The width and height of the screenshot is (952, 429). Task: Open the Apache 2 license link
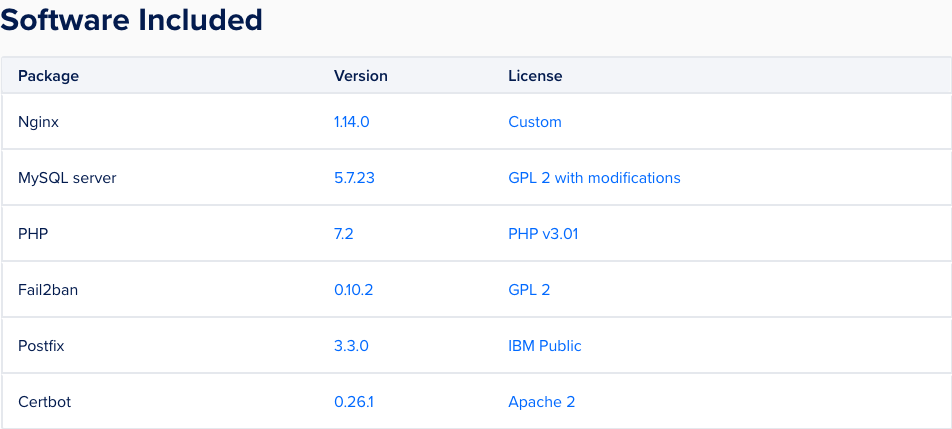542,402
